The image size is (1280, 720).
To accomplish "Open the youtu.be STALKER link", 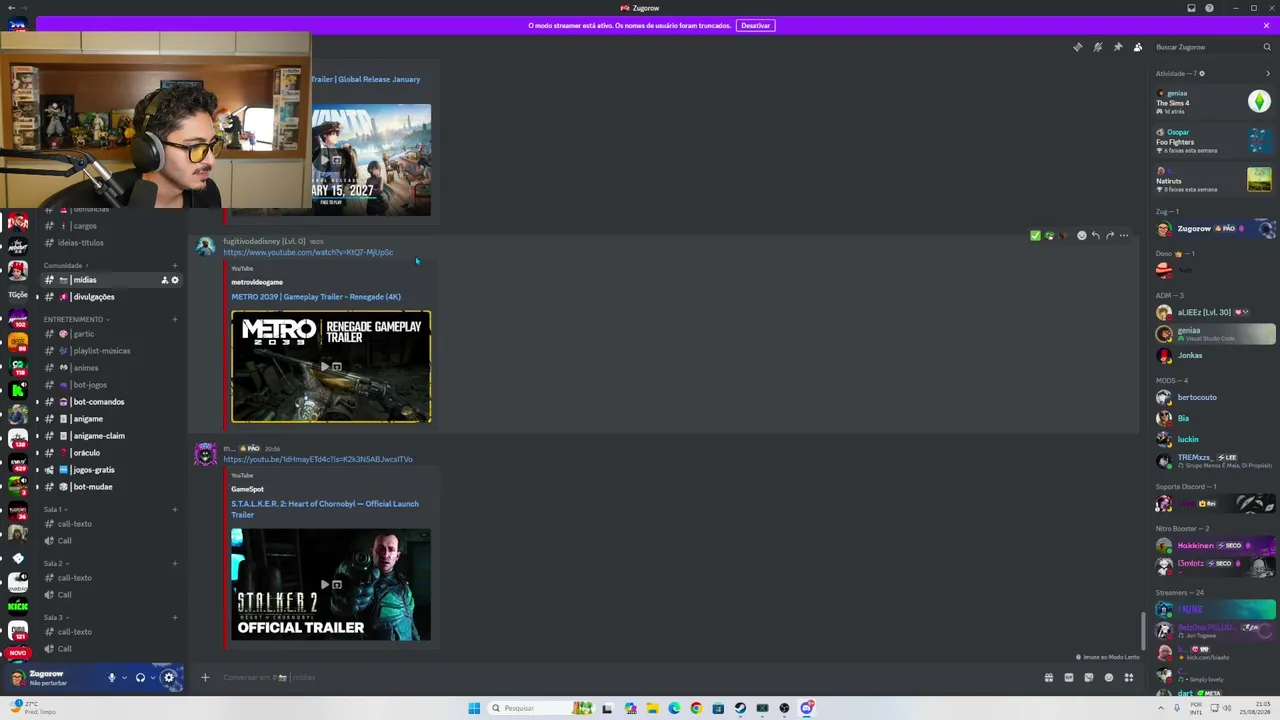I will [318, 459].
